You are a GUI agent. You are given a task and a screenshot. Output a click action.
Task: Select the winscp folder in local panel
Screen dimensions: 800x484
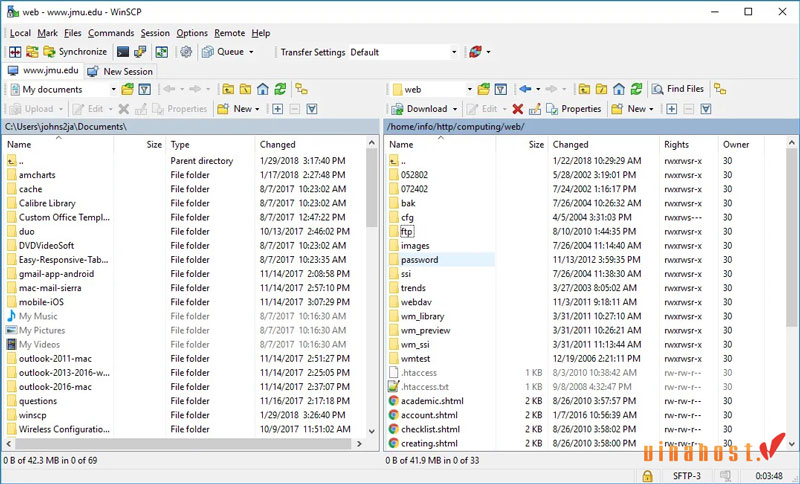[x=32, y=416]
